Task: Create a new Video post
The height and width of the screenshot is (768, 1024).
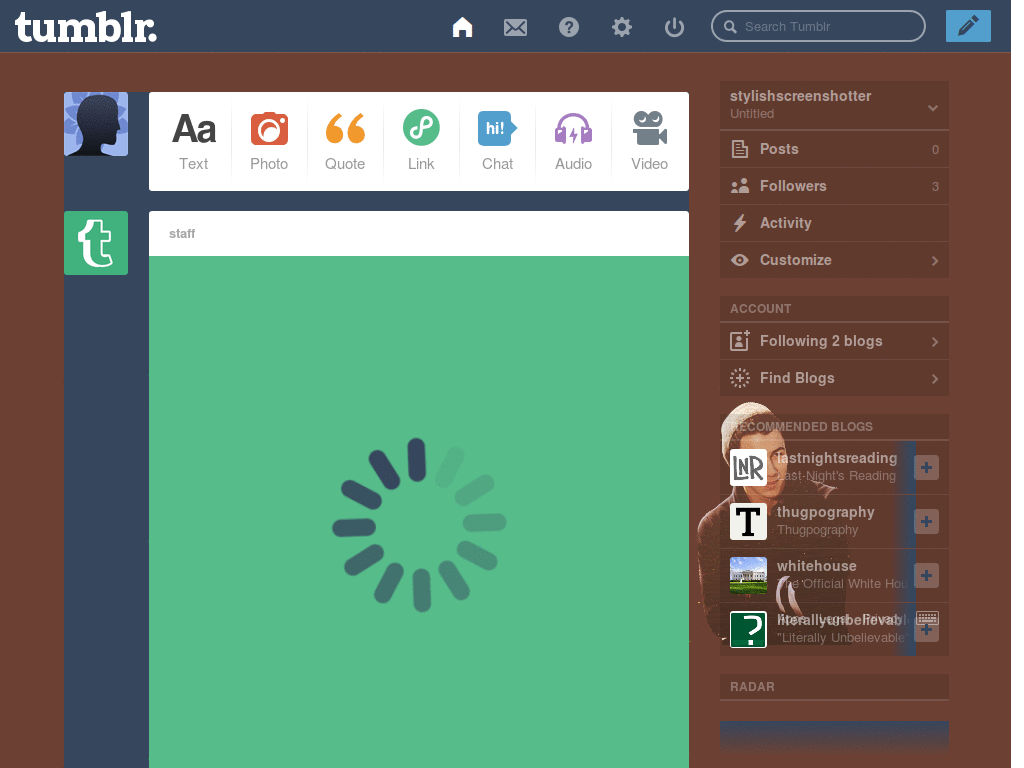Action: (x=649, y=141)
